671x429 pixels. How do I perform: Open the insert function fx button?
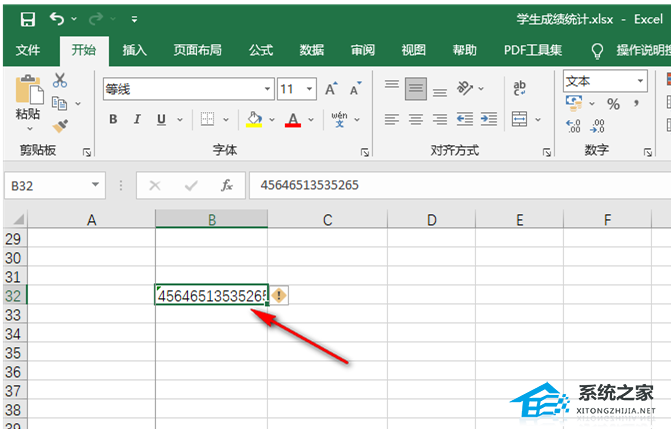(226, 185)
